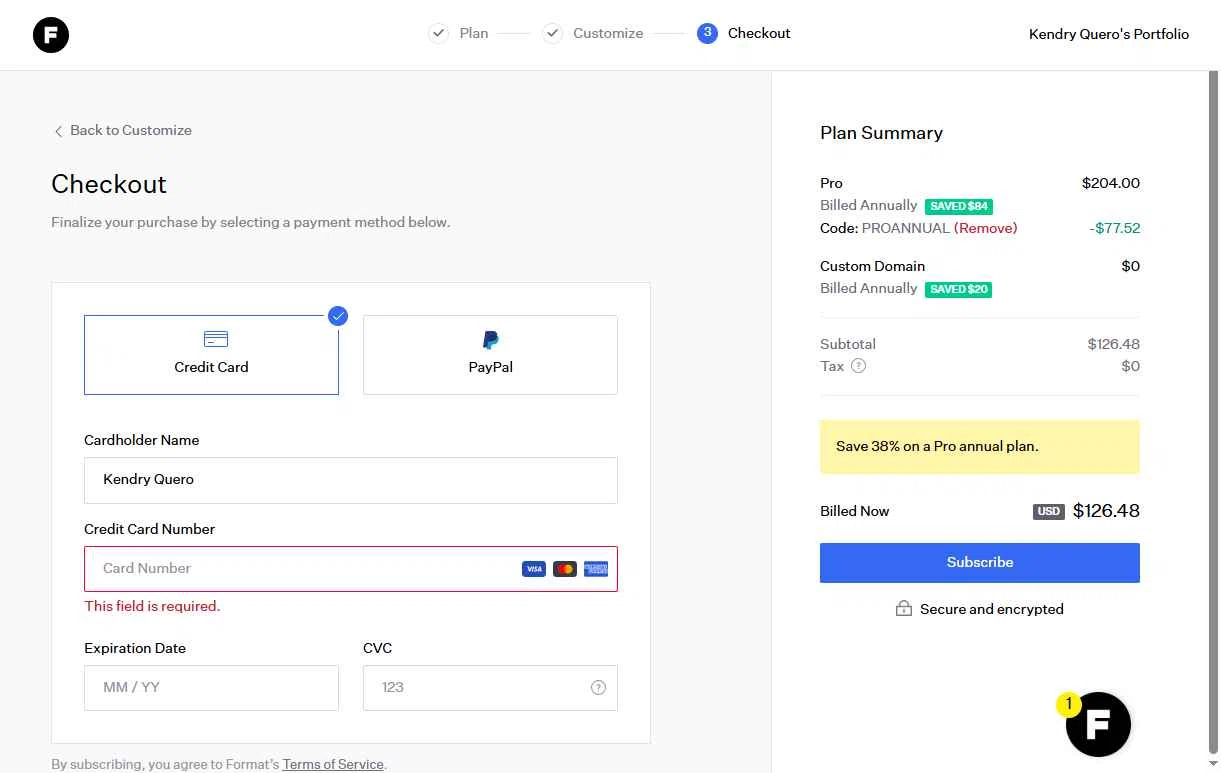The width and height of the screenshot is (1221, 773).
Task: Open the Terms of Service link
Action: (x=333, y=764)
